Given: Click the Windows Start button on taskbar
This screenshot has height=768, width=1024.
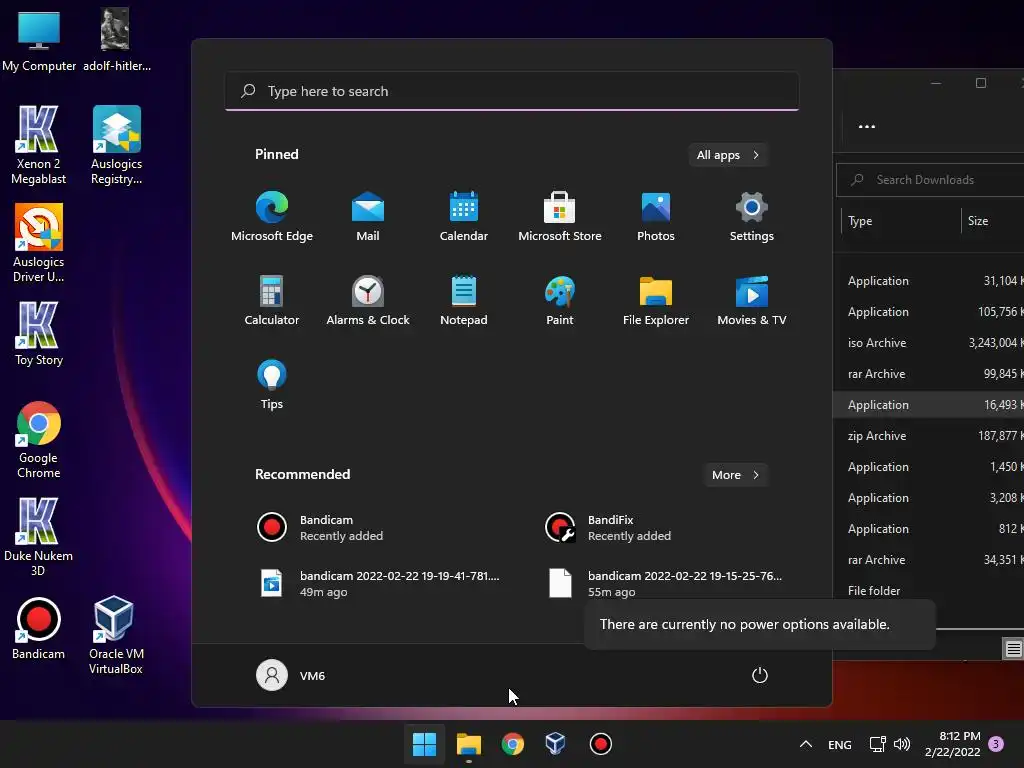Looking at the screenshot, I should (424, 744).
